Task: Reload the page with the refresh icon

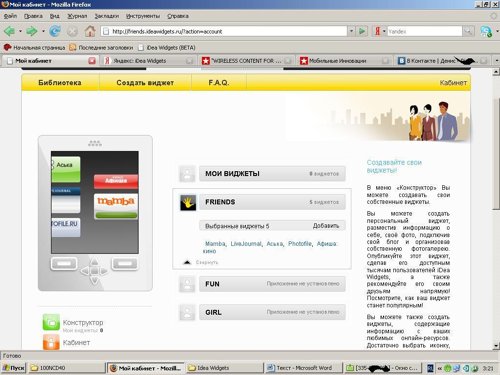Action: (55, 31)
